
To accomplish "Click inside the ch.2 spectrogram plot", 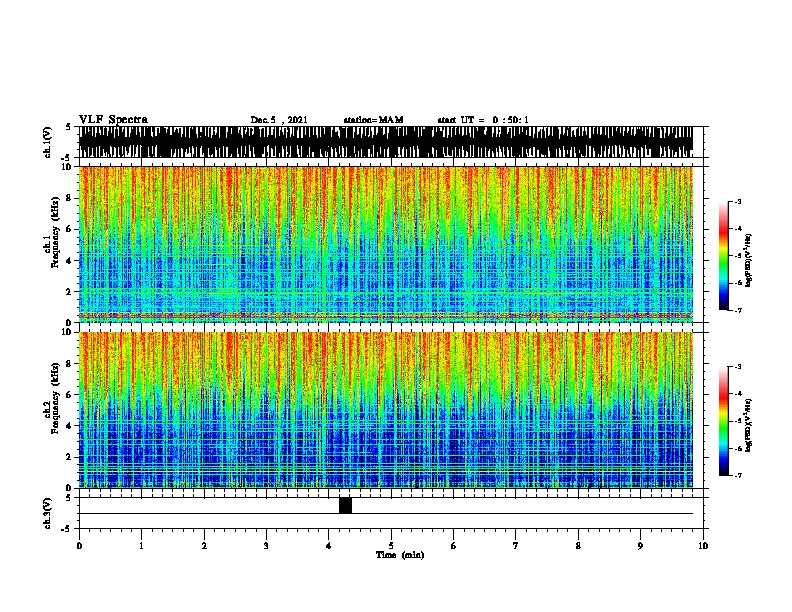I will point(386,410).
